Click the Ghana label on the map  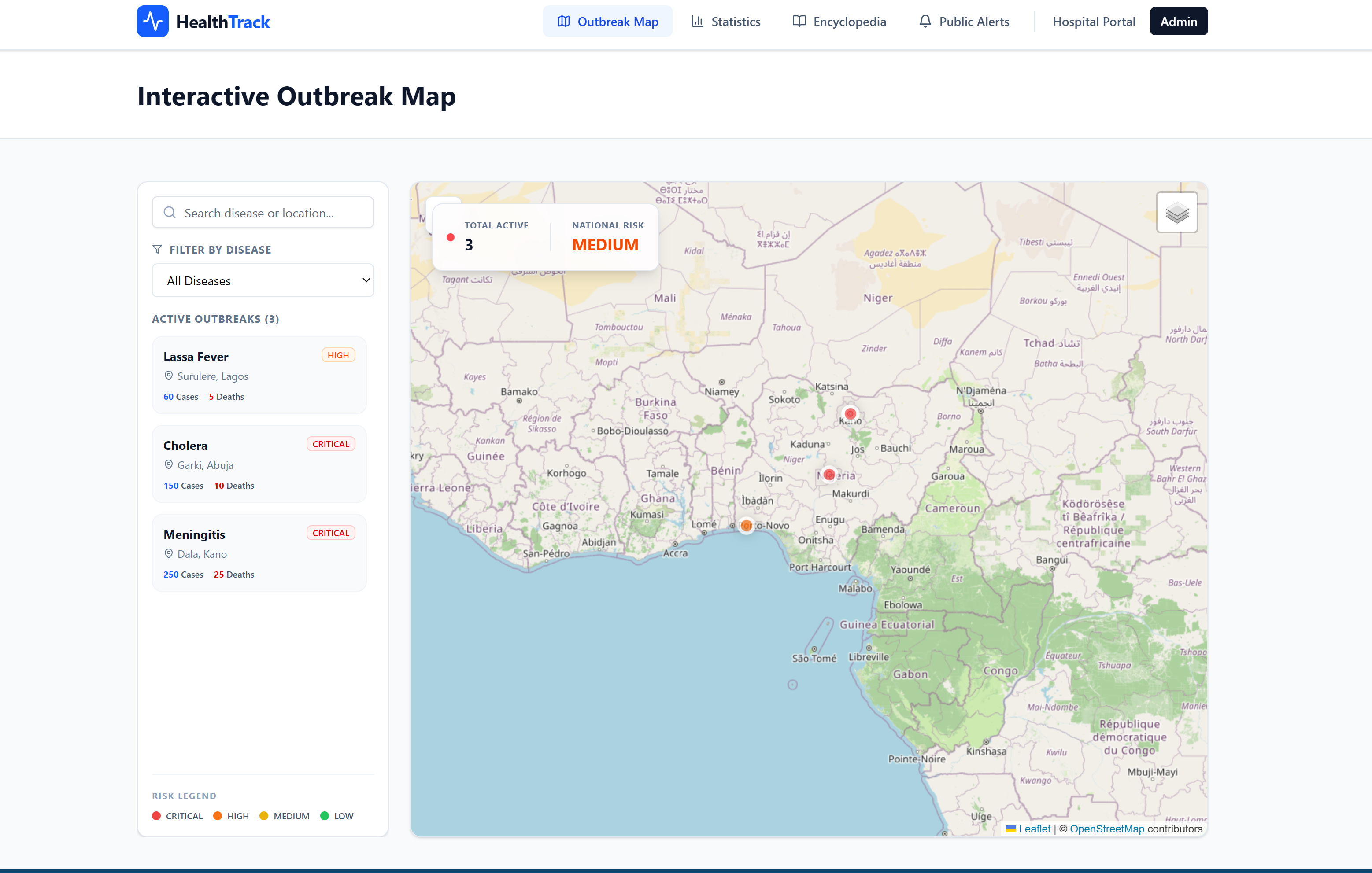[x=658, y=498]
